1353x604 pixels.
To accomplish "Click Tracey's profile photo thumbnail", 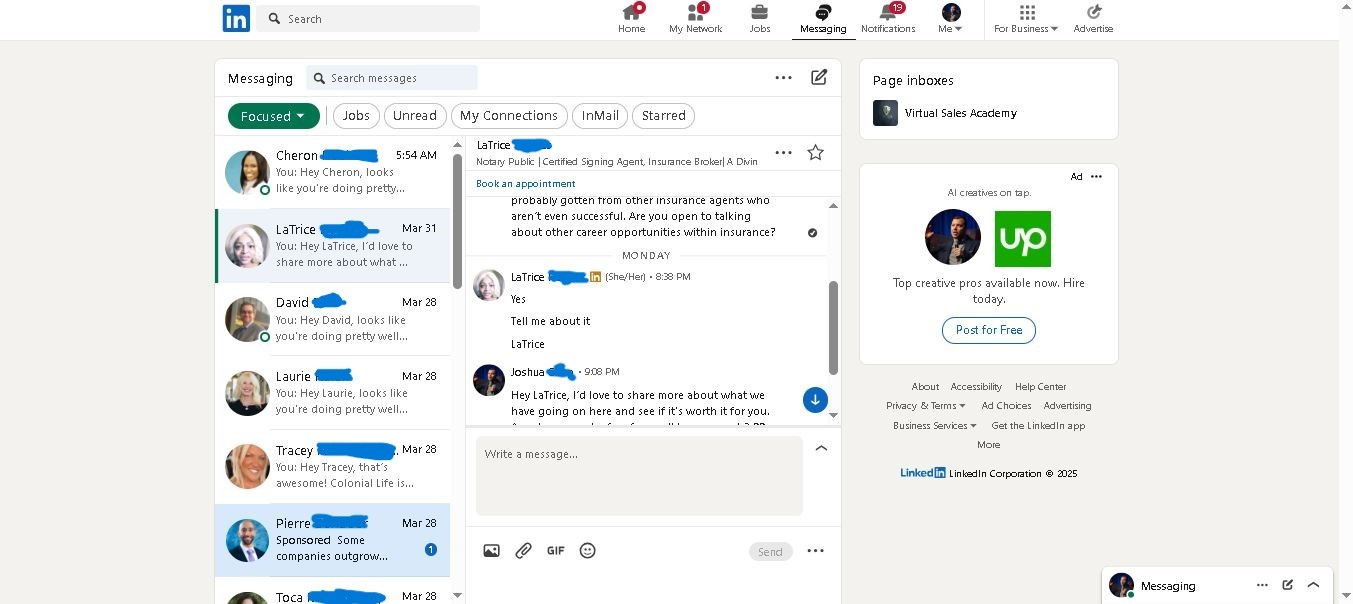I will (x=247, y=467).
